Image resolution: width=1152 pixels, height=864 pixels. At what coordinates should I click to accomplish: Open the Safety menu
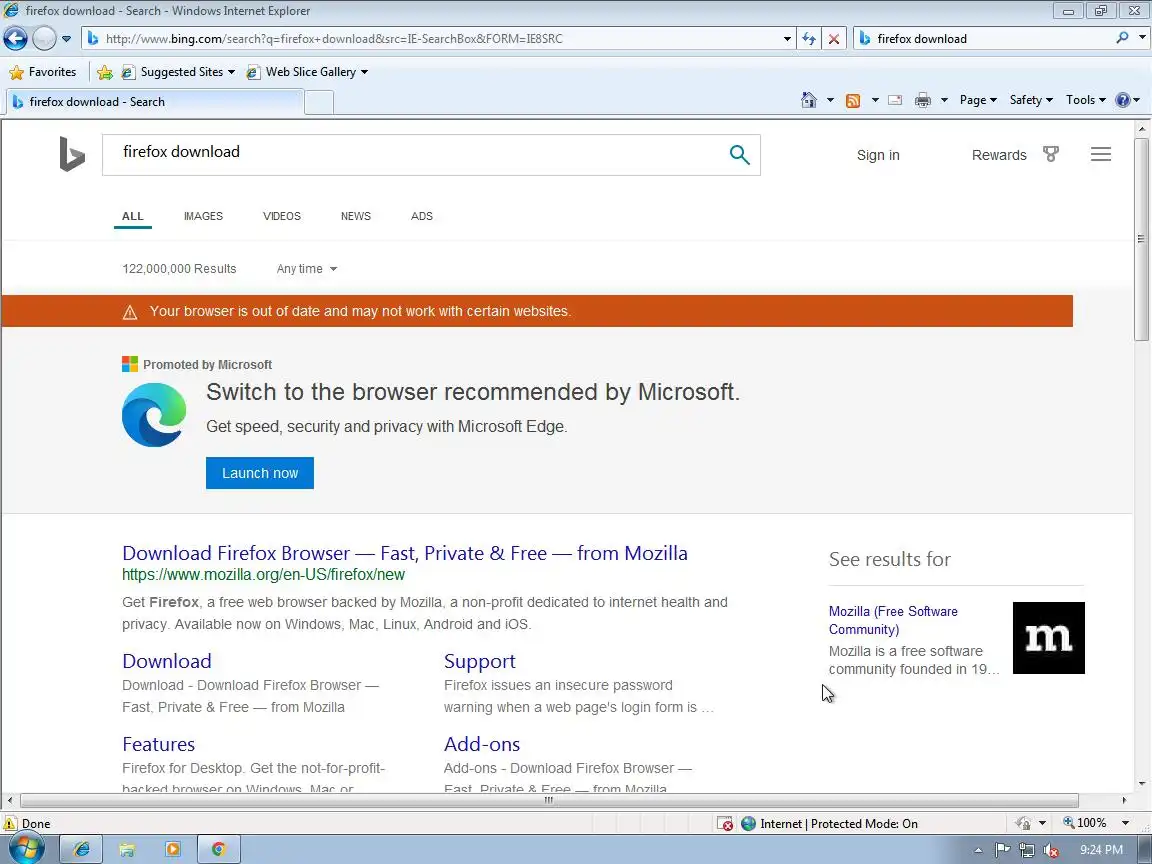point(1031,100)
